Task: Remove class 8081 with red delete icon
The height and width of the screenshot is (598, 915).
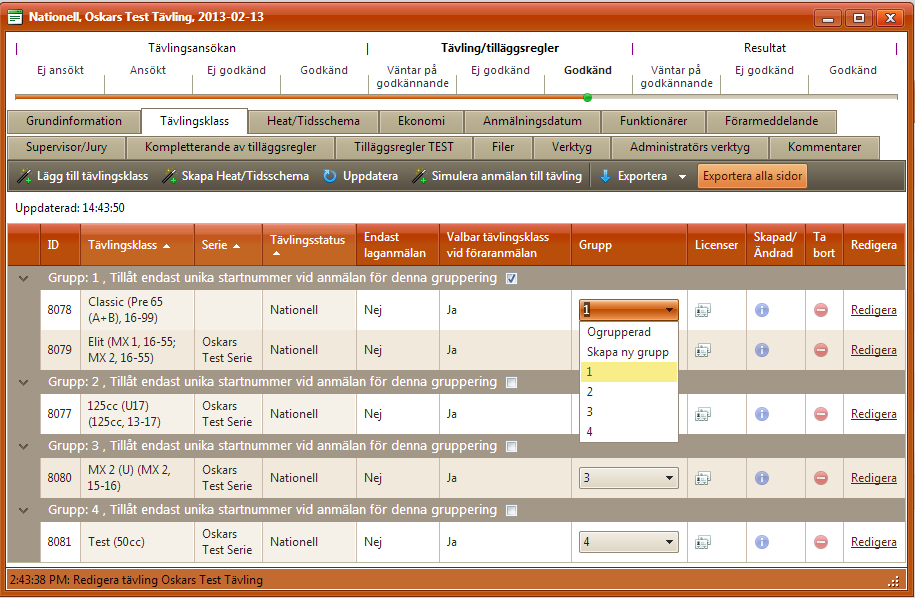Action: coord(821,543)
